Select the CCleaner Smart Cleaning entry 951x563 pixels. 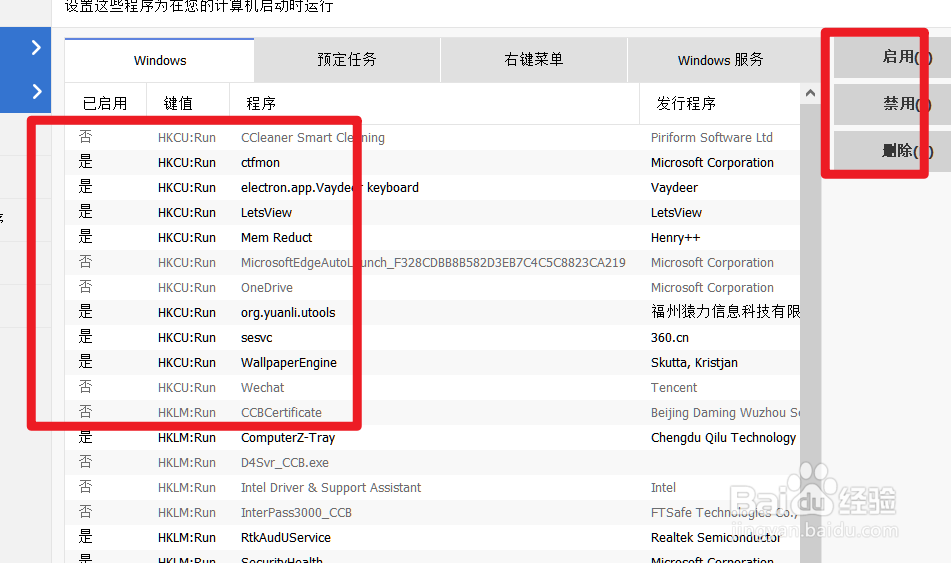[x=312, y=138]
